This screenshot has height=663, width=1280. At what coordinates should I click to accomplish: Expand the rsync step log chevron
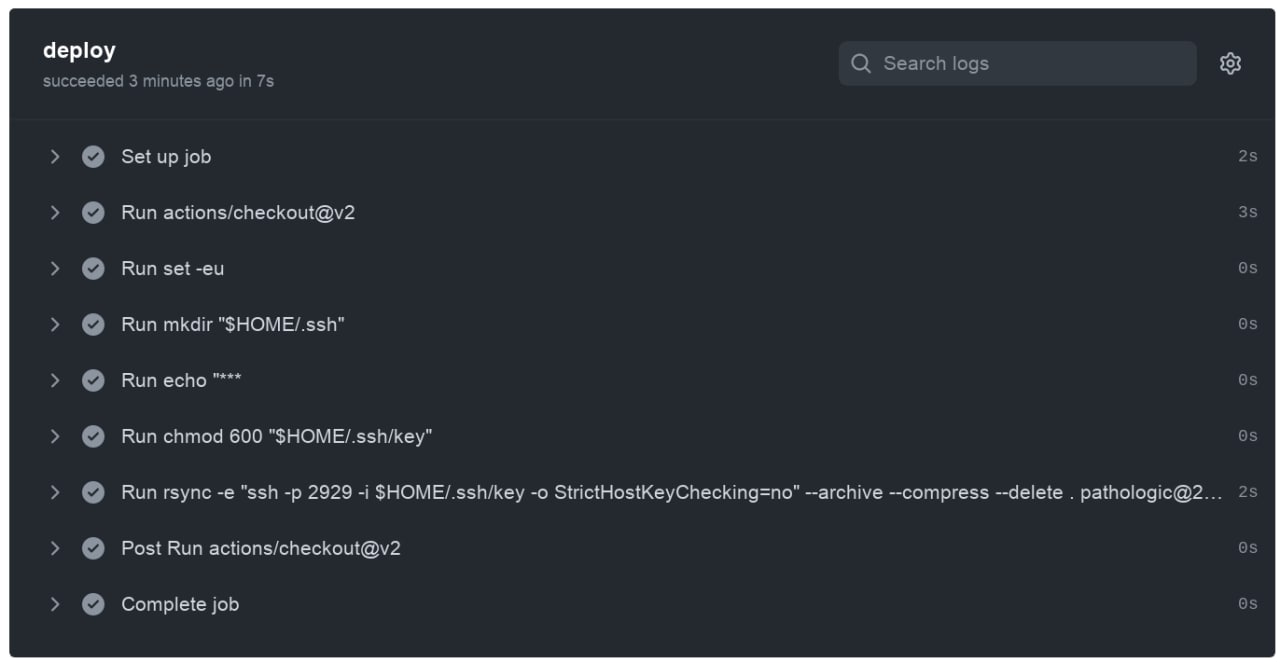55,492
